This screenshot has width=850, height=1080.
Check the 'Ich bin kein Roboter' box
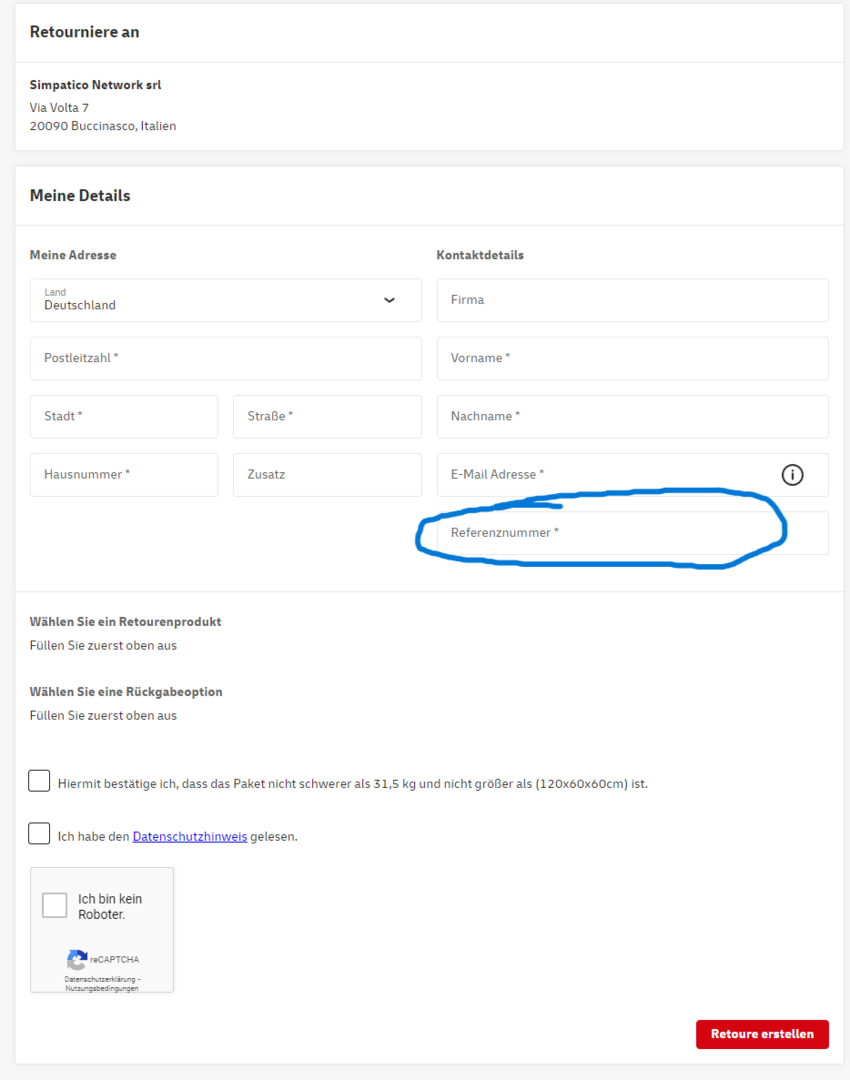coord(55,906)
